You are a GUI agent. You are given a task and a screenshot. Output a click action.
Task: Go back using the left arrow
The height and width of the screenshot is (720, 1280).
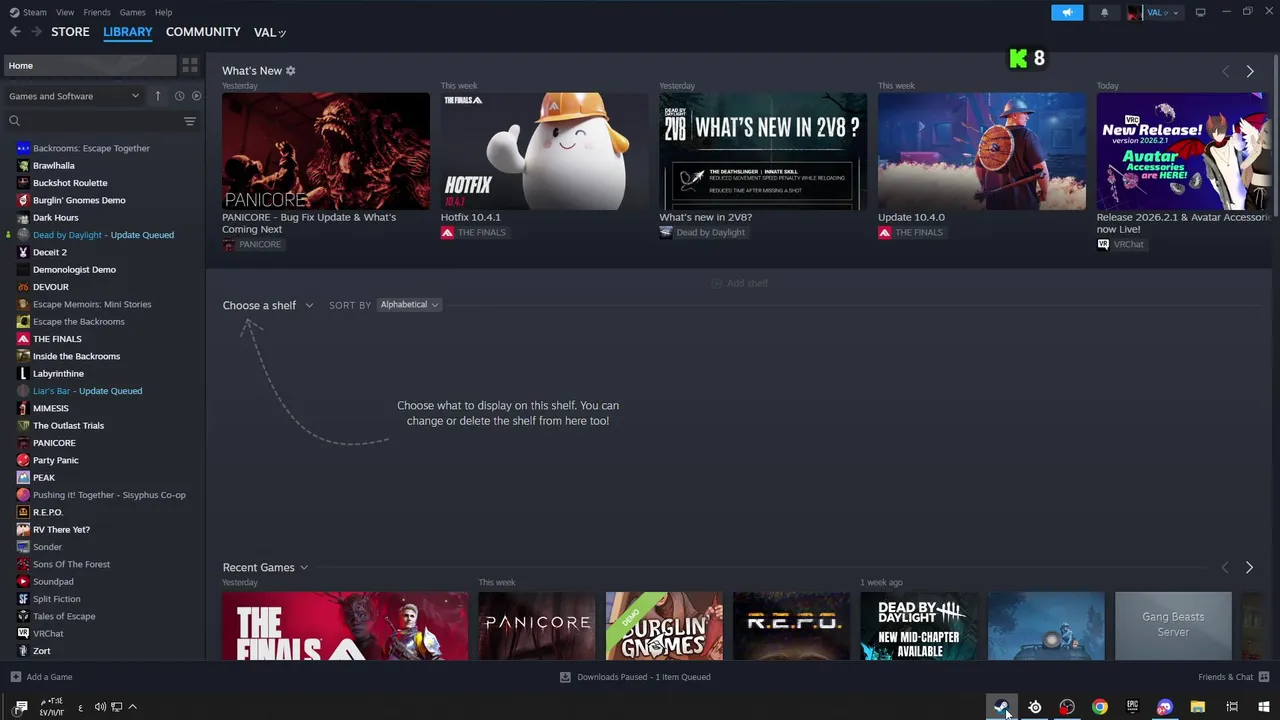15,32
